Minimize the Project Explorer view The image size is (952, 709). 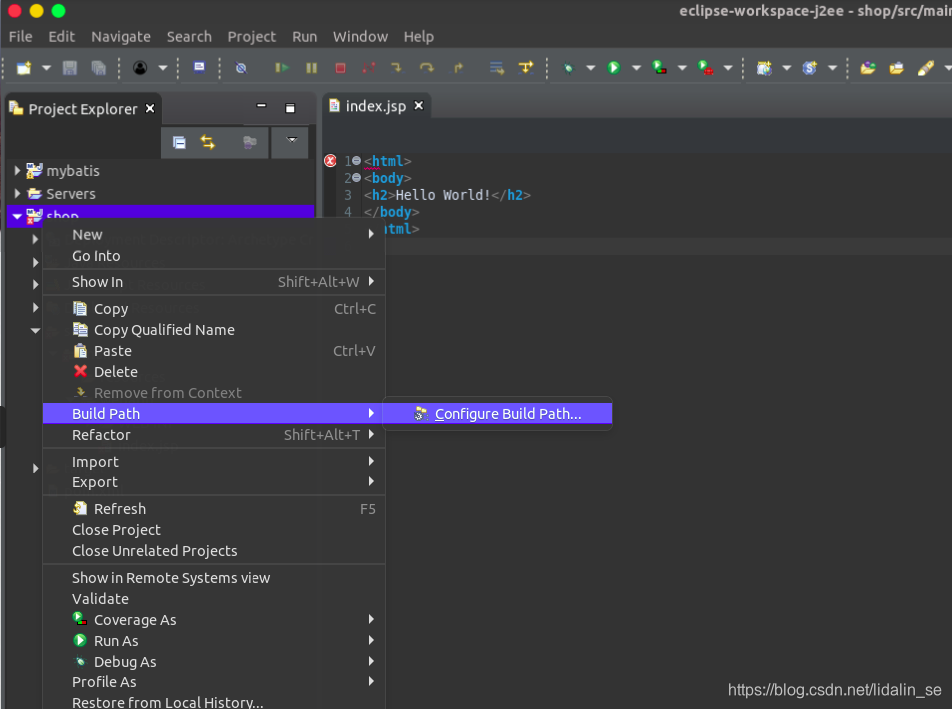[262, 106]
